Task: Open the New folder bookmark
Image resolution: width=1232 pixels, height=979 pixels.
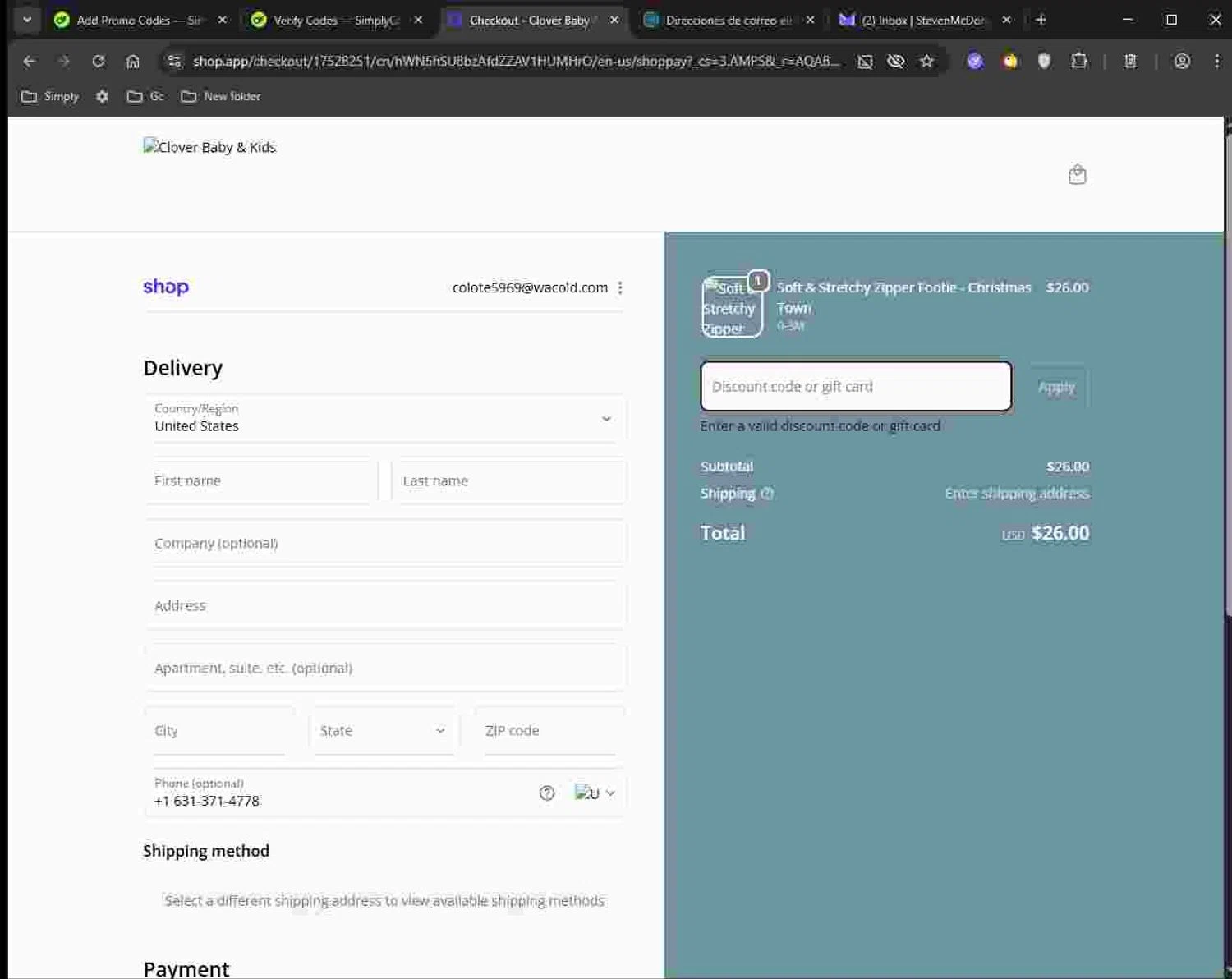Action: (x=221, y=96)
